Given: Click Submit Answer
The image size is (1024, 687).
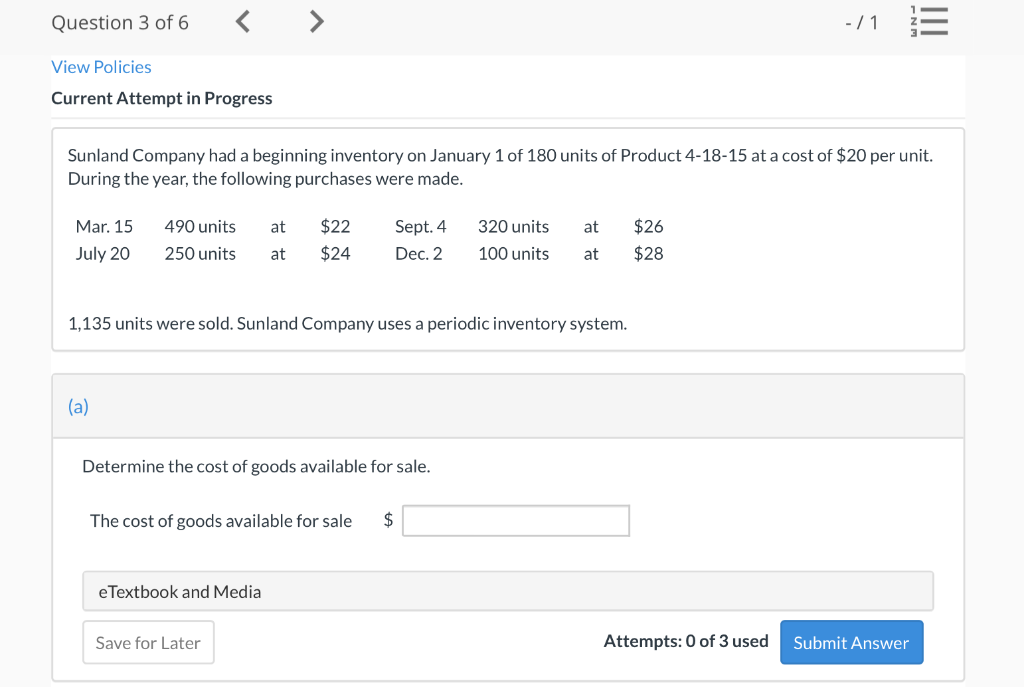Looking at the screenshot, I should click(x=851, y=642).
